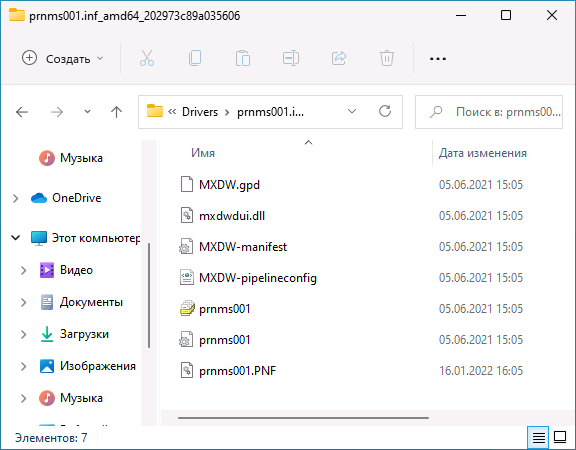Viewport: 576px width, 450px height.
Task: Expand the Изображения folder node
Action: pyautogui.click(x=24, y=366)
